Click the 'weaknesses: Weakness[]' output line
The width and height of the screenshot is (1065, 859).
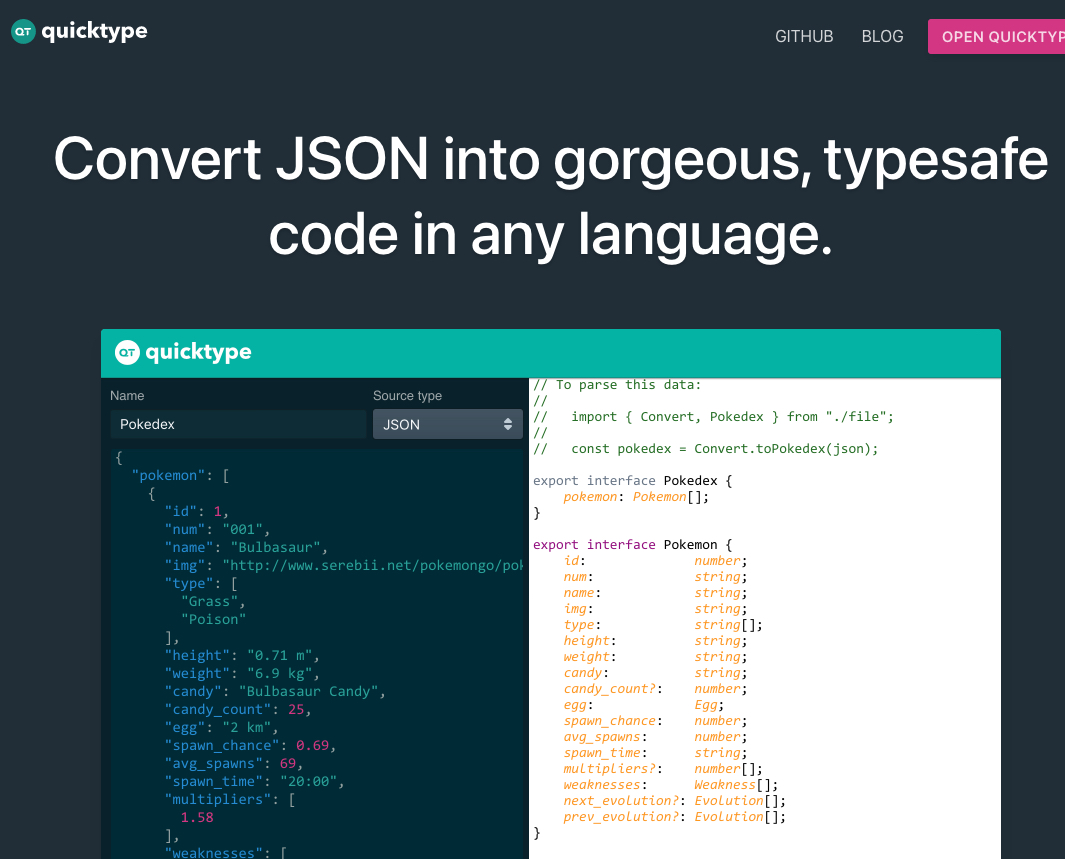(x=670, y=785)
